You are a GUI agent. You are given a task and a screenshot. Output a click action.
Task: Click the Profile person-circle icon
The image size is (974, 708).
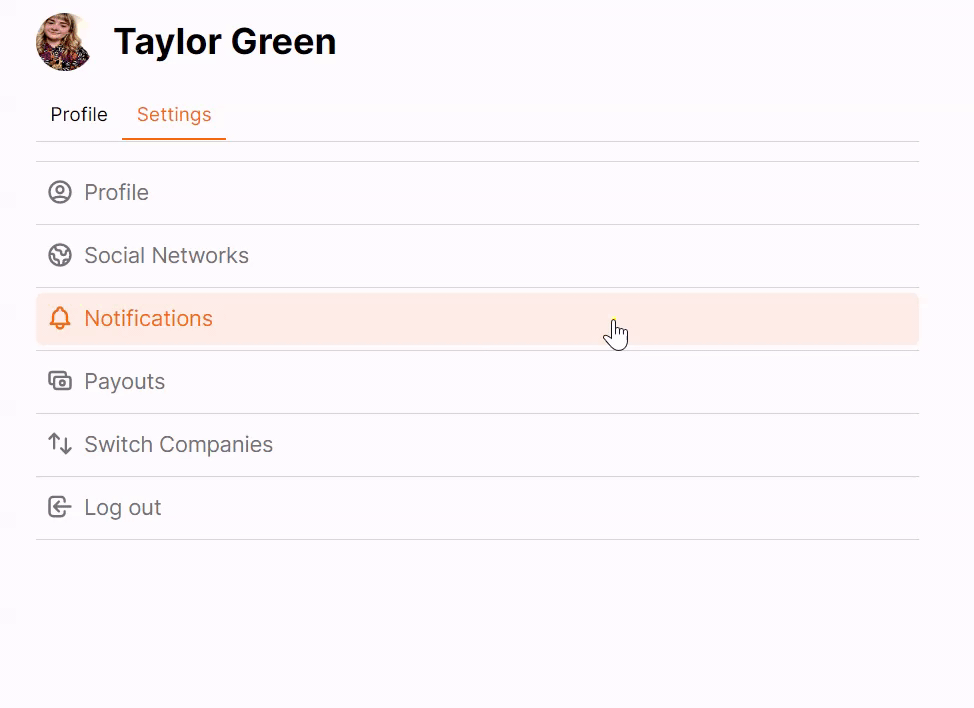coord(60,193)
